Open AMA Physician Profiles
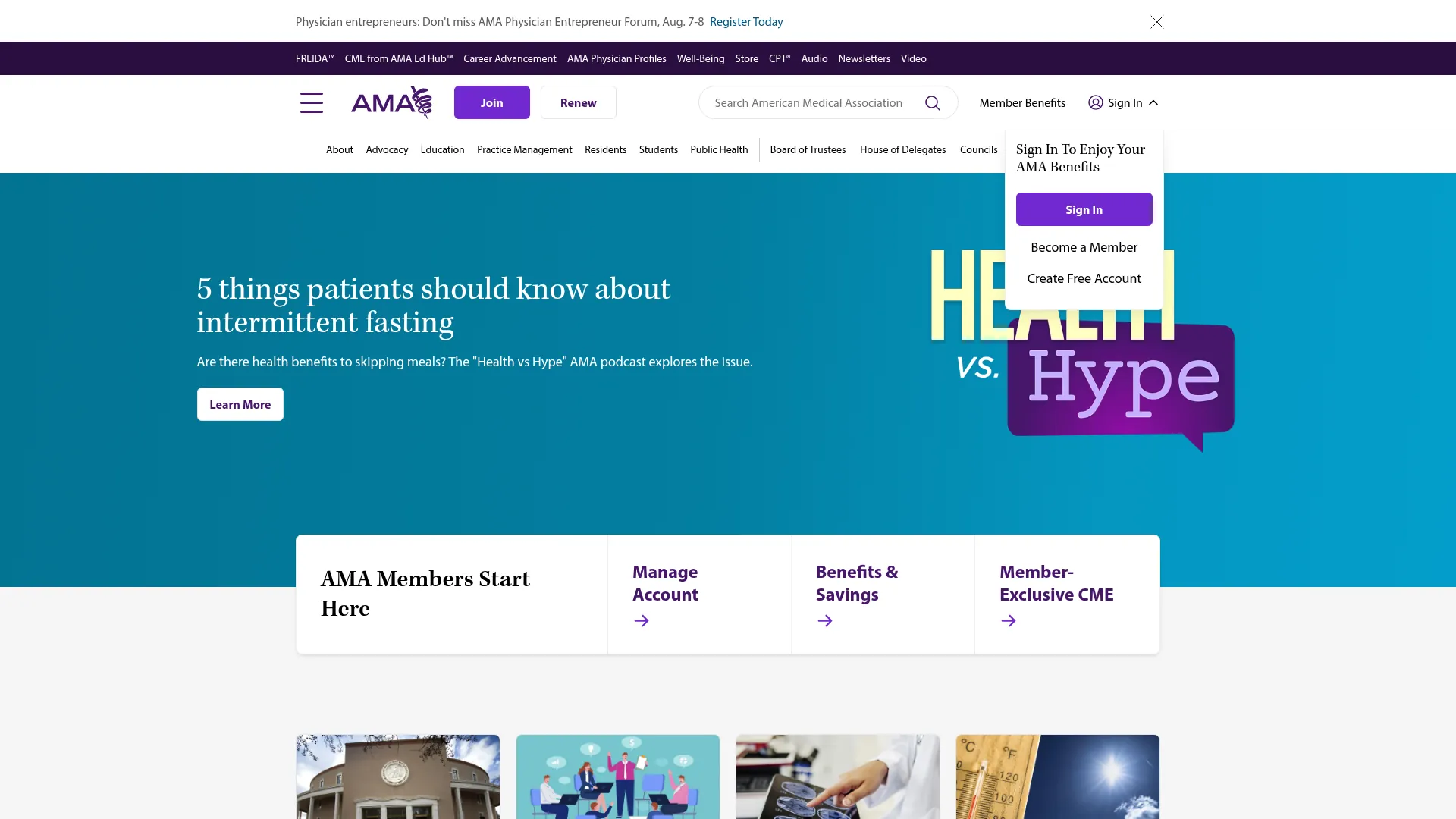 [617, 58]
